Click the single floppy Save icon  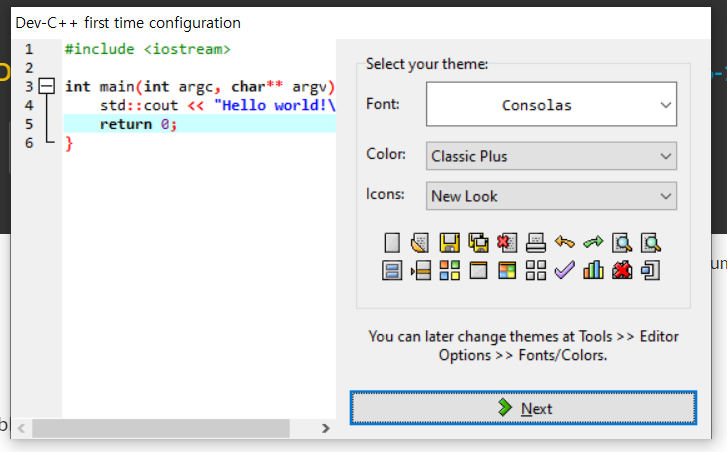click(449, 242)
